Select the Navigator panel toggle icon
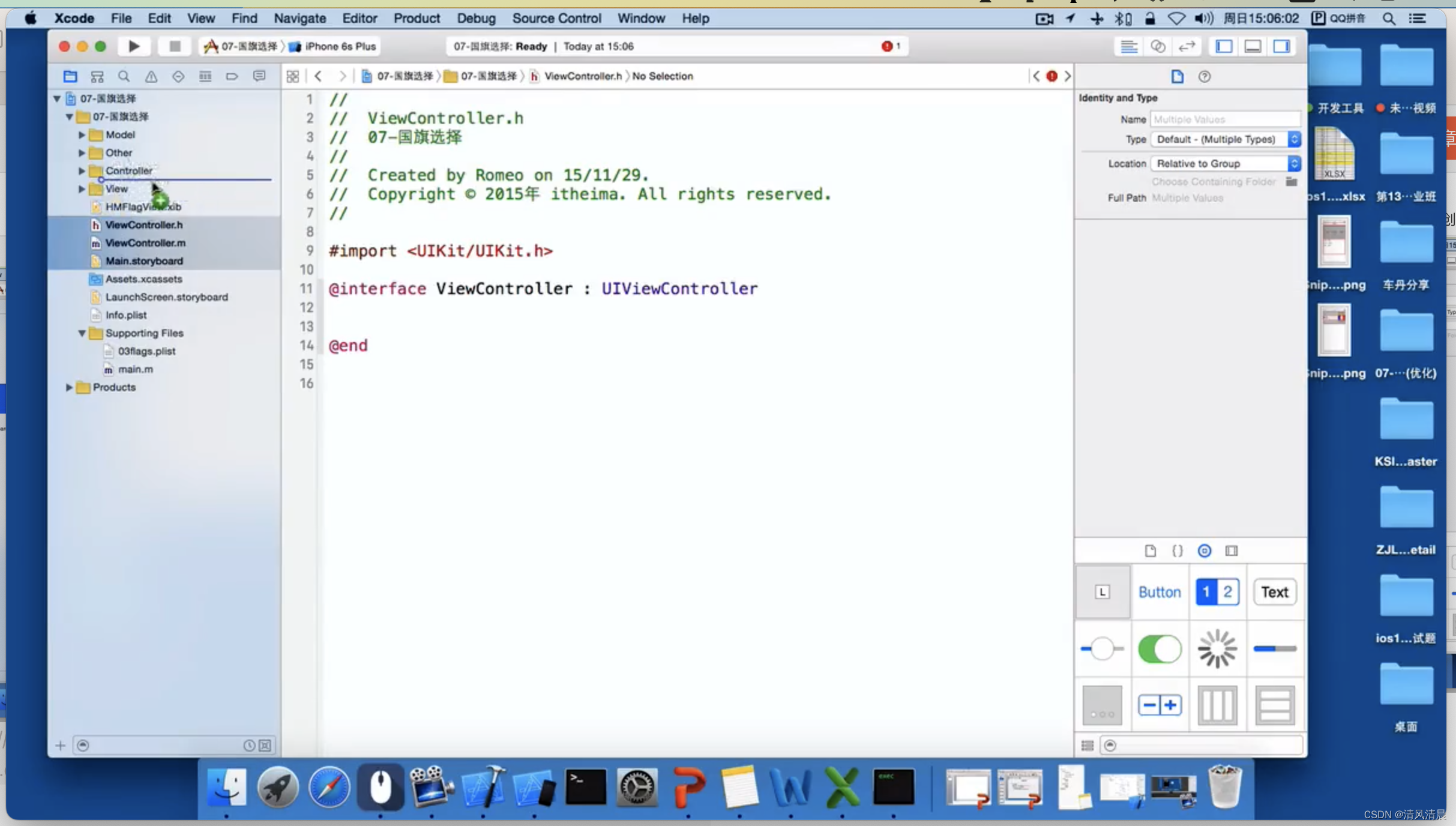1456x826 pixels. click(x=1225, y=46)
